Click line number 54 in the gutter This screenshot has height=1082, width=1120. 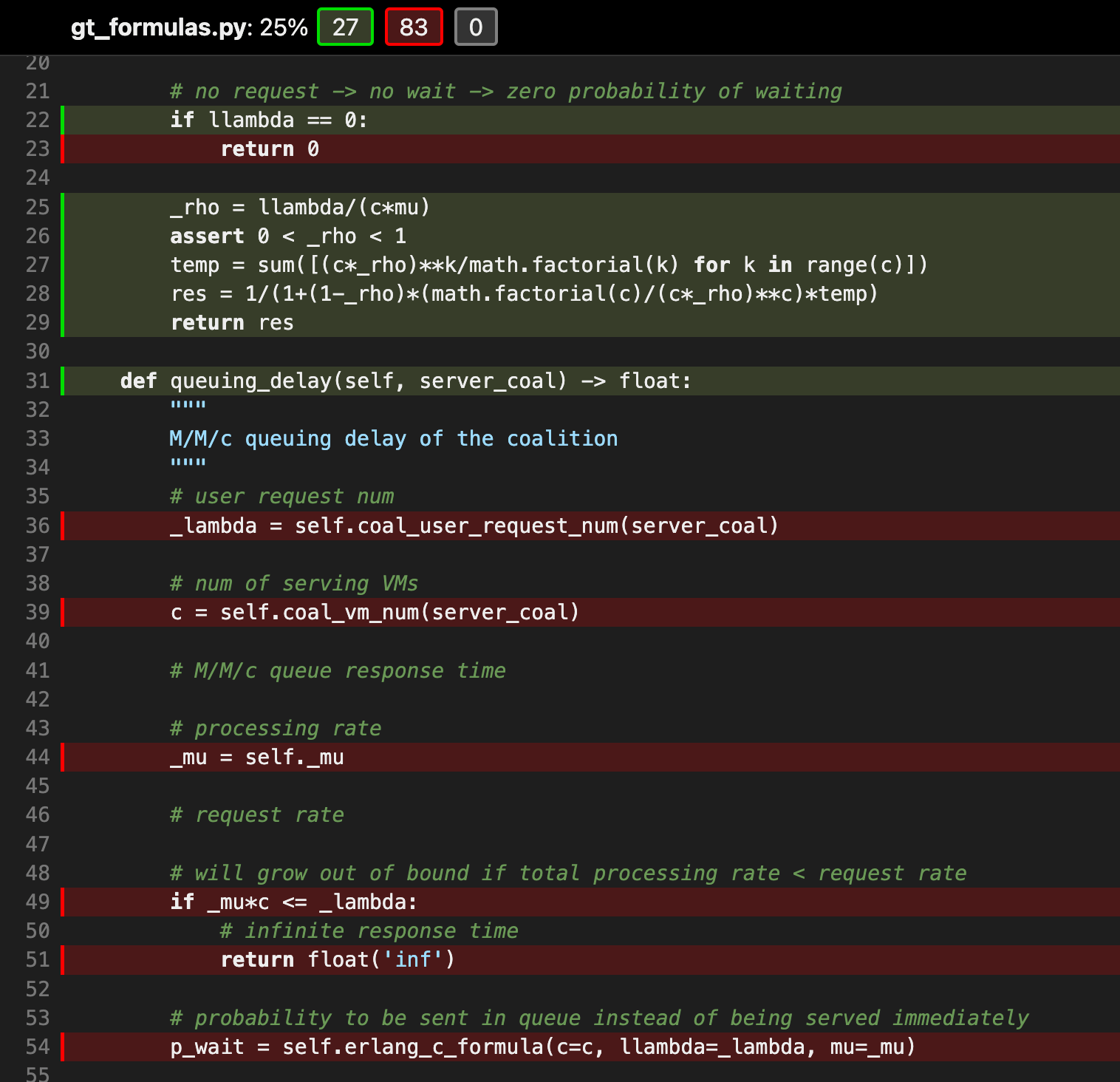38,1047
